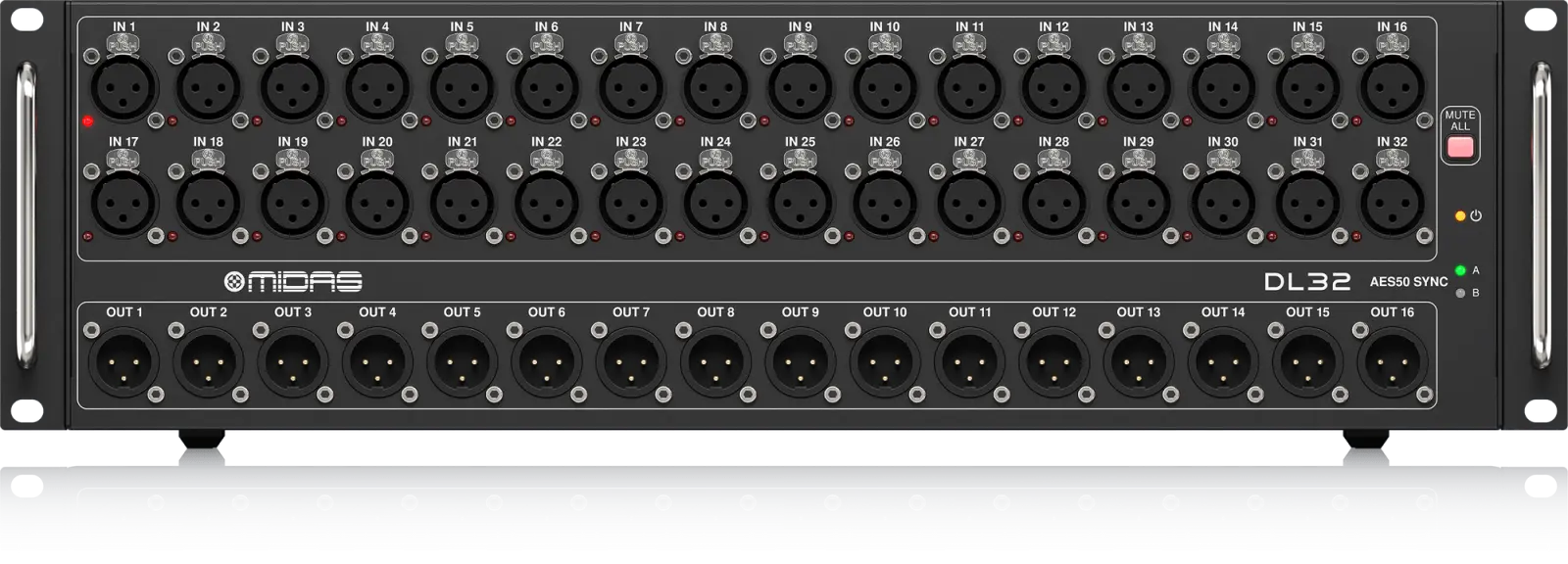Click the PUSH release tab on IN 28

(1053, 160)
